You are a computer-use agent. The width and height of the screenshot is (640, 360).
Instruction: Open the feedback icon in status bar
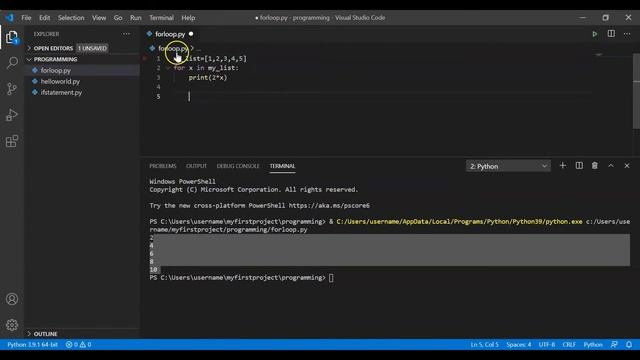tap(614, 344)
